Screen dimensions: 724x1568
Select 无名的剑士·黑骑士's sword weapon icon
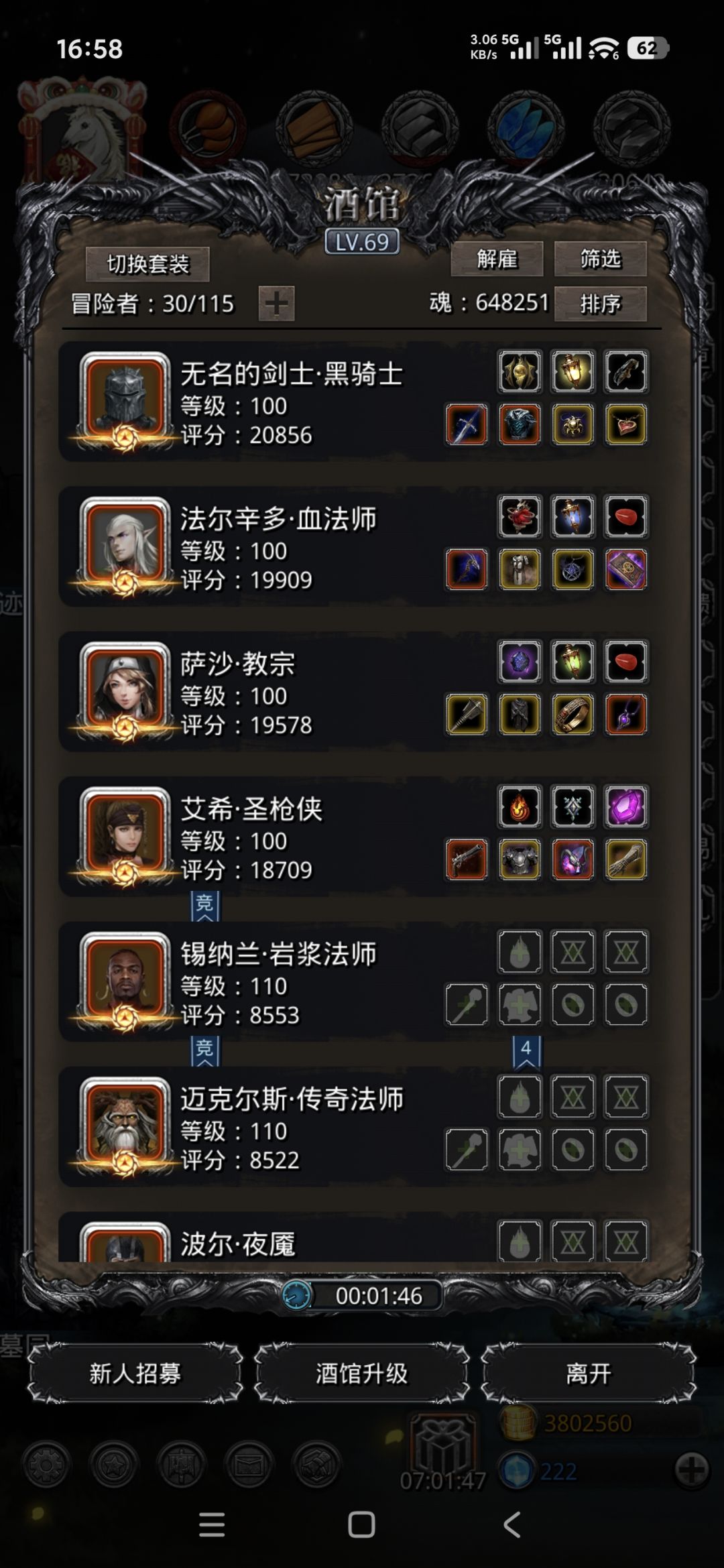(467, 424)
